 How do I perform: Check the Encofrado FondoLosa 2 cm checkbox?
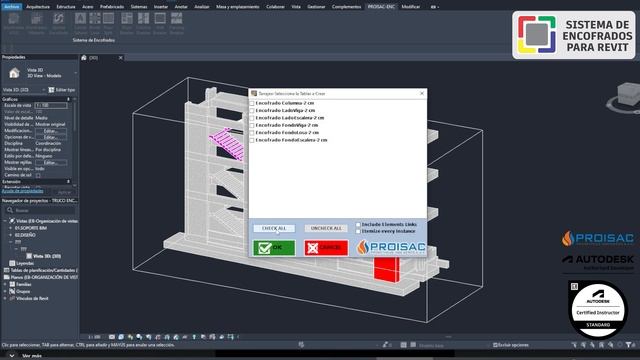point(252,133)
